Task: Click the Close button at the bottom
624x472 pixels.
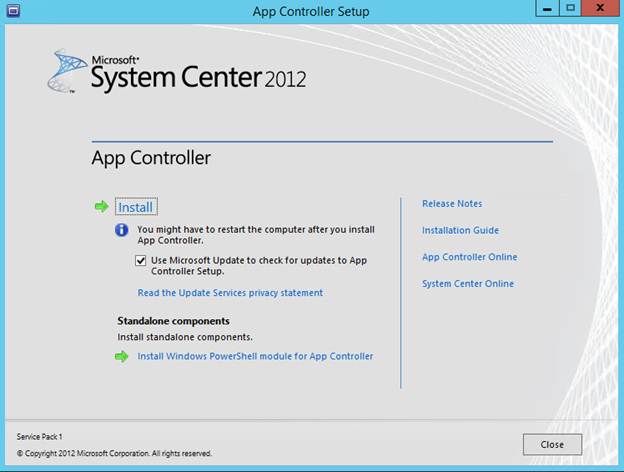Action: 552,445
